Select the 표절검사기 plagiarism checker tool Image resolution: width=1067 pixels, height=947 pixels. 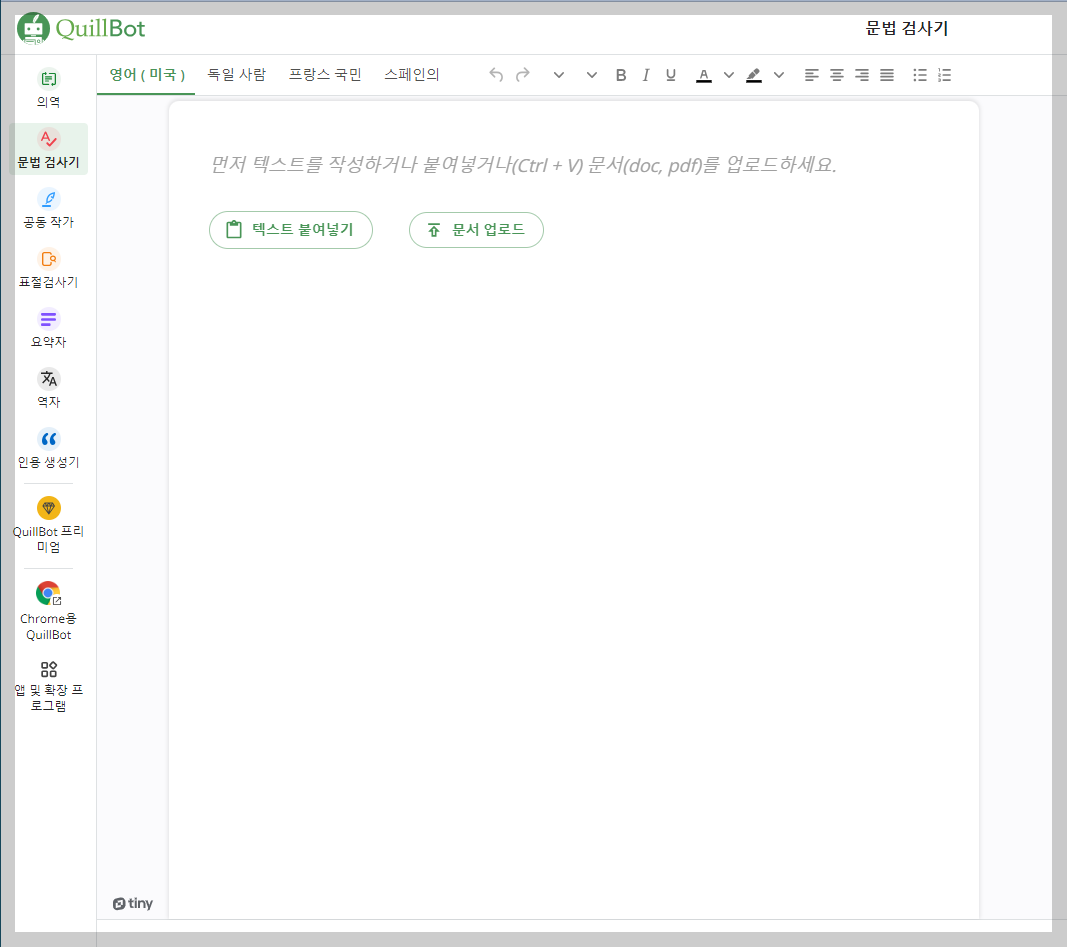pyautogui.click(x=48, y=266)
